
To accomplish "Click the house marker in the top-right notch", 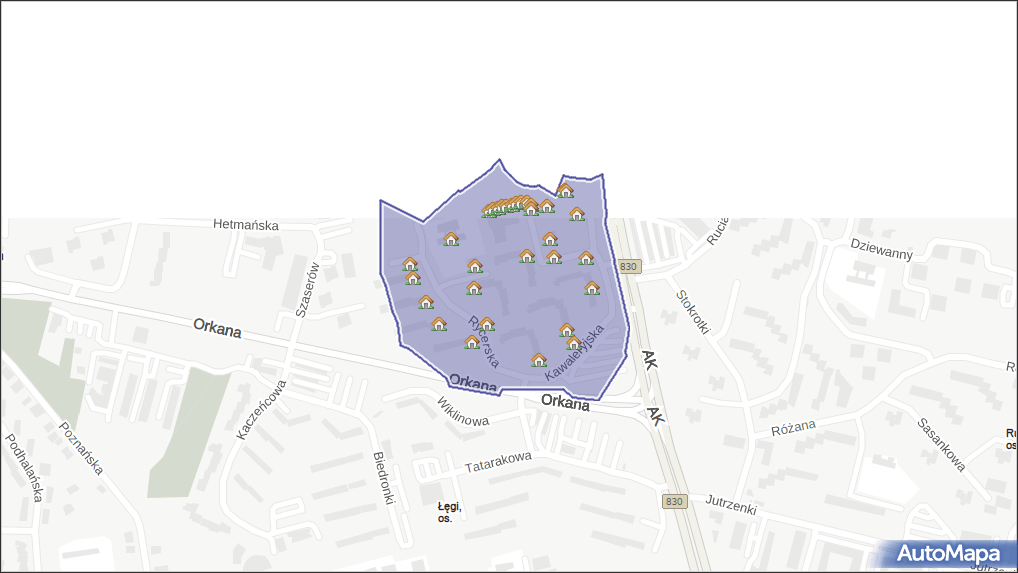I will pos(565,190).
